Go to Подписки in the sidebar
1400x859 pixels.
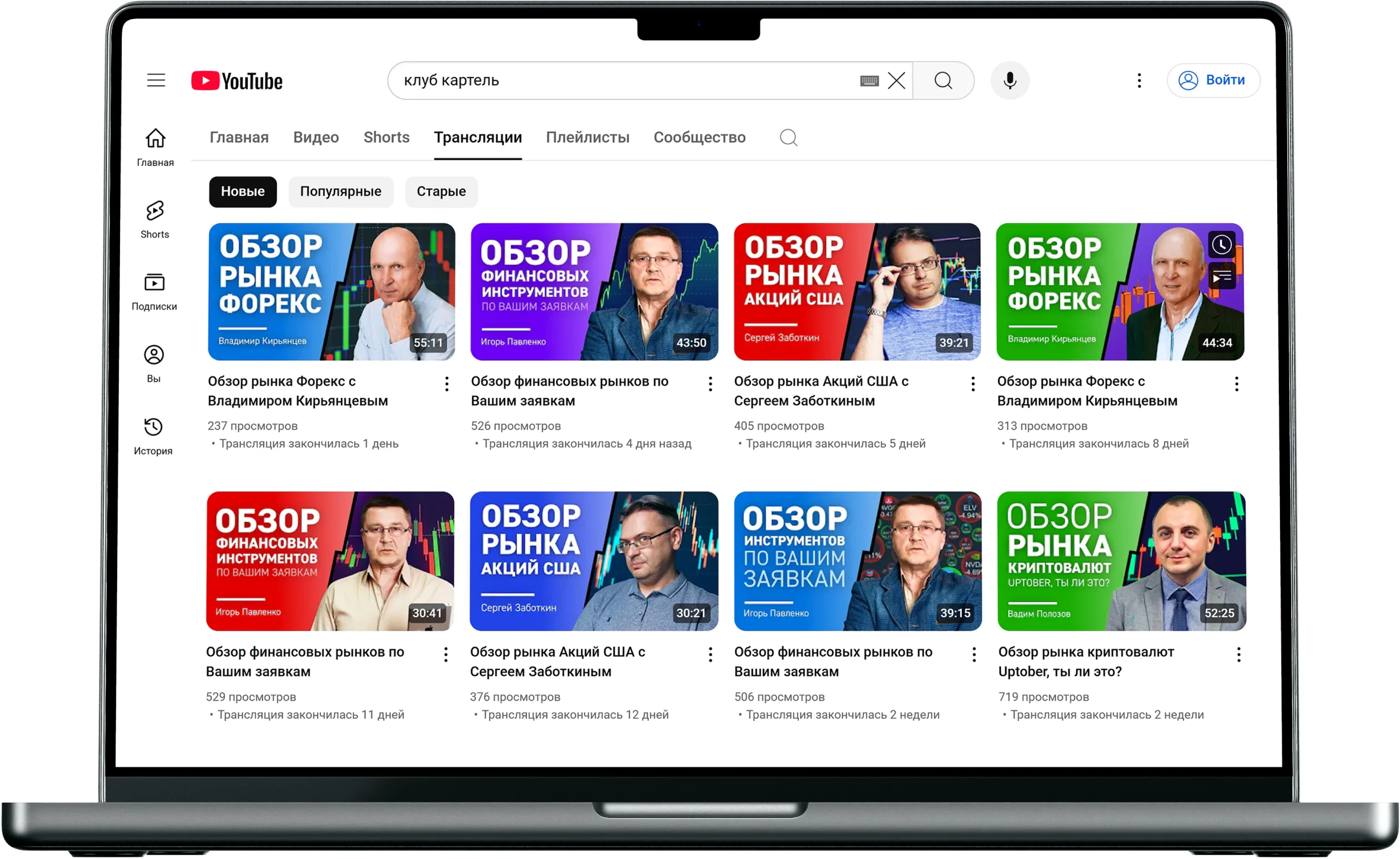(155, 291)
